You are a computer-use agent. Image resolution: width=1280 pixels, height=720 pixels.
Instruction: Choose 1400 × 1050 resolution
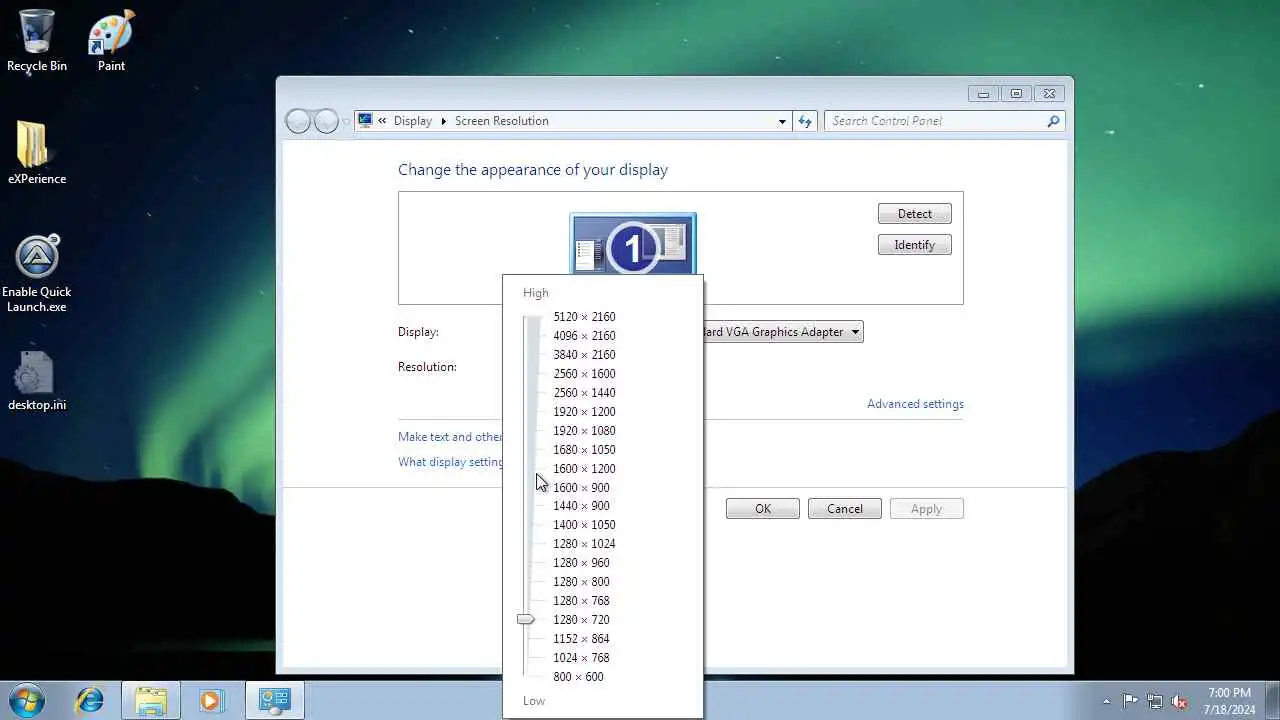[584, 525]
